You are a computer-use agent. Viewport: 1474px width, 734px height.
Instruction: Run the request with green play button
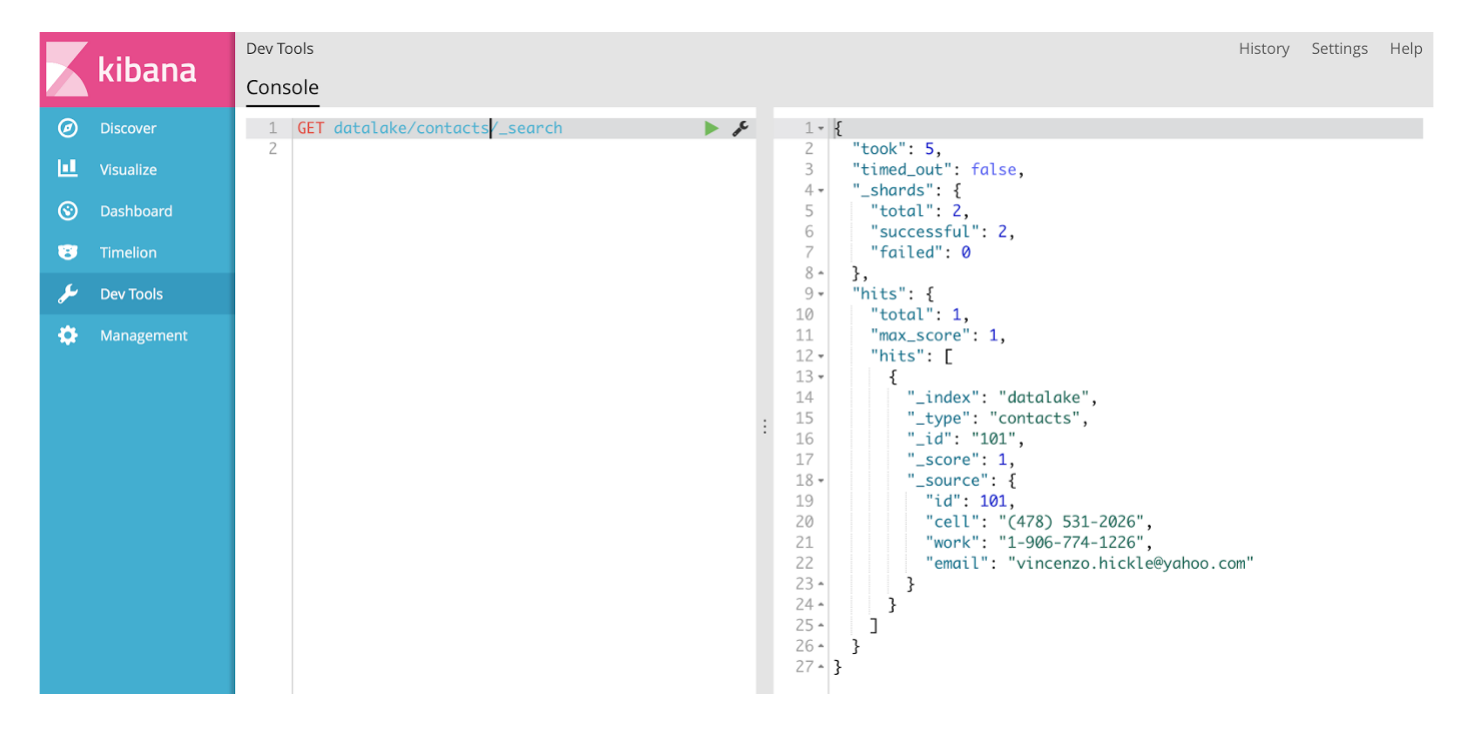tap(711, 128)
